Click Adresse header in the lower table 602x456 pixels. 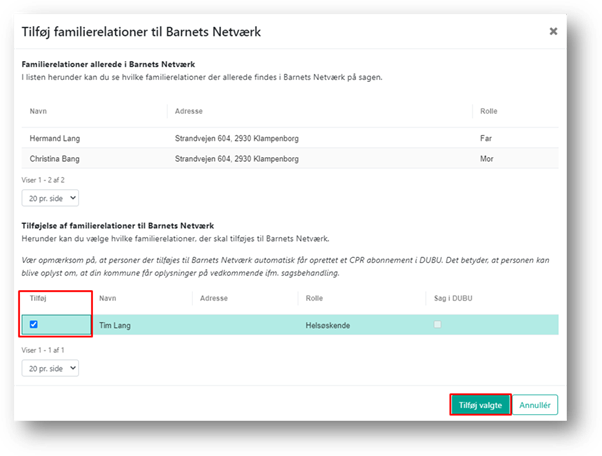(x=213, y=298)
